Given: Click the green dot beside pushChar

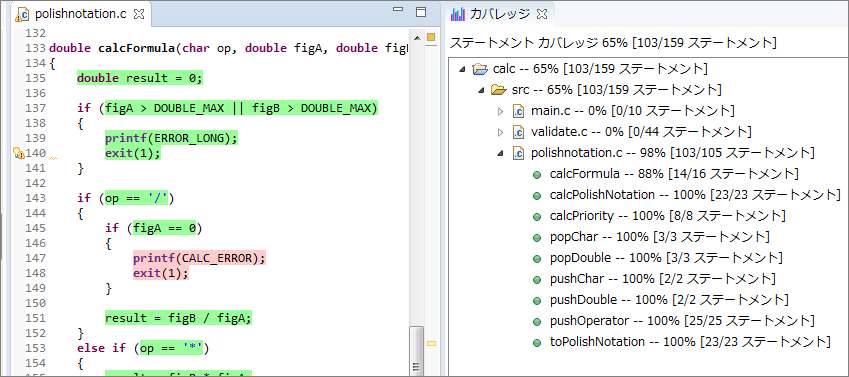Looking at the screenshot, I should 537,280.
